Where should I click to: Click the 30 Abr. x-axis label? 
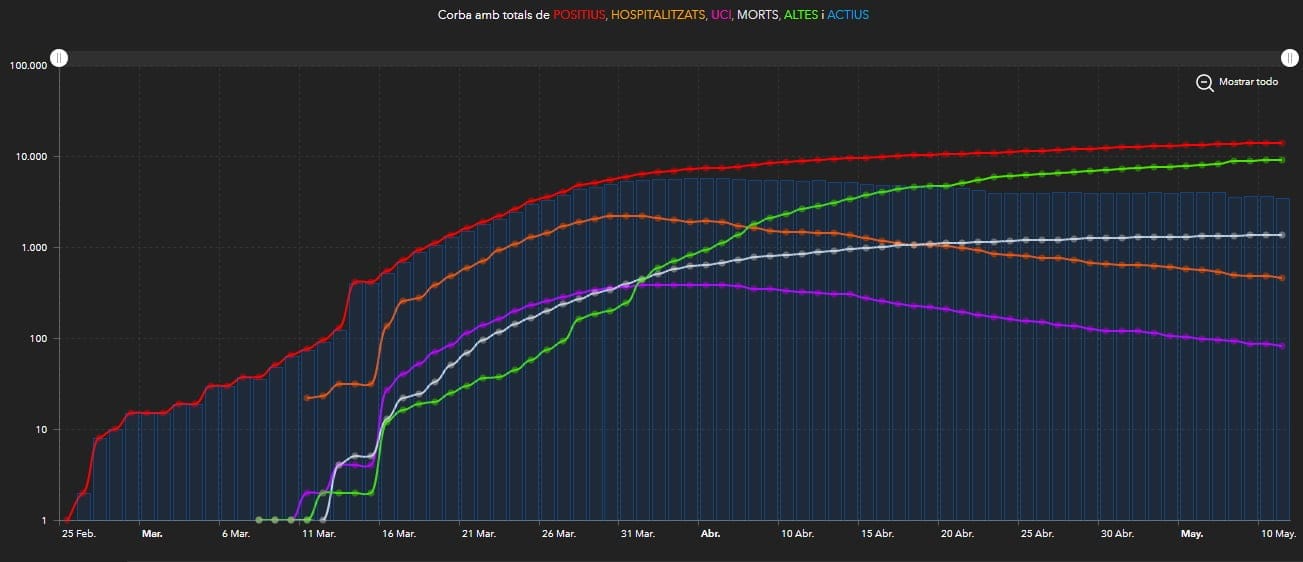click(x=1117, y=534)
